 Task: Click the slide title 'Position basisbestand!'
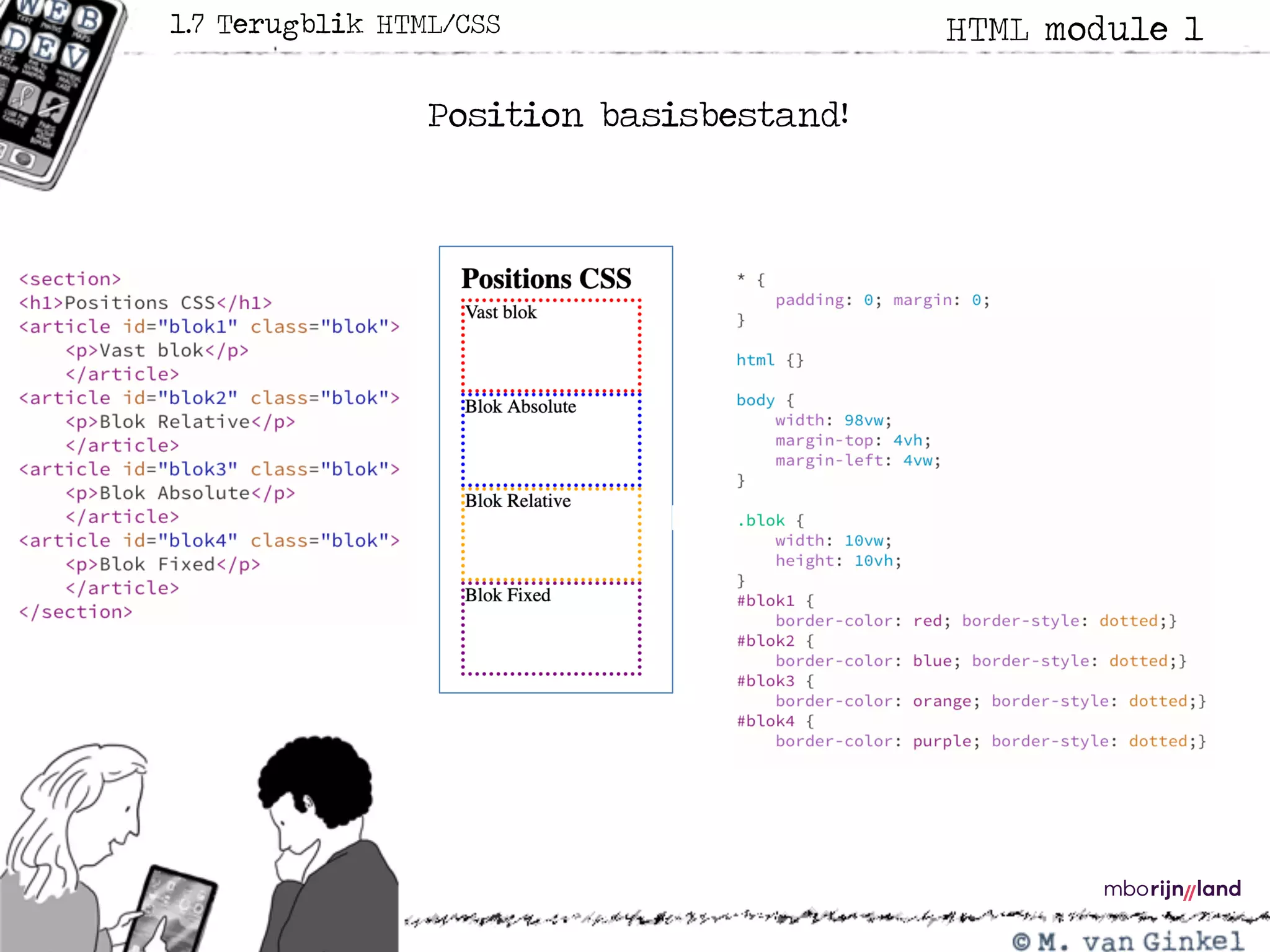(638, 115)
